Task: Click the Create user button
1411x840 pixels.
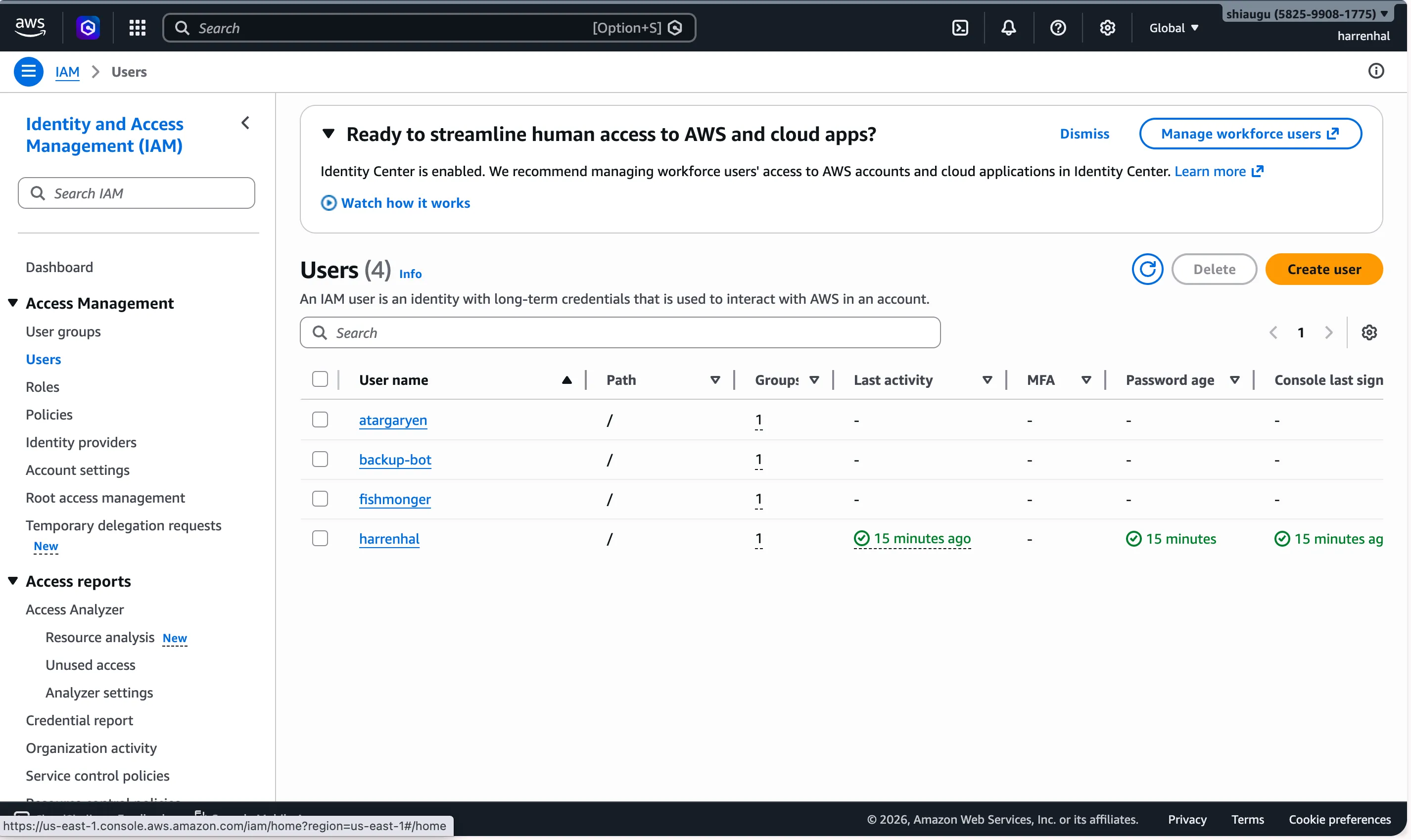Action: coord(1324,269)
